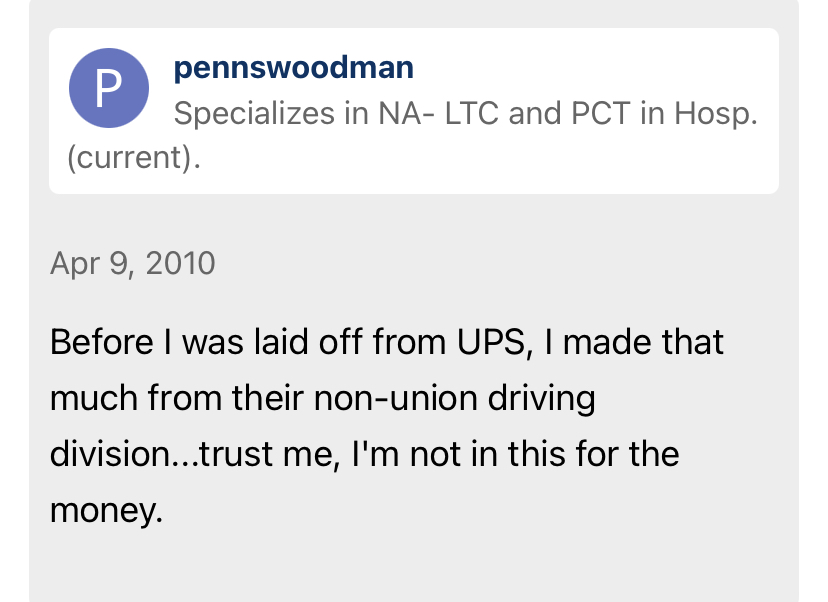Click the word 'money.' ending the post

pyautogui.click(x=107, y=511)
